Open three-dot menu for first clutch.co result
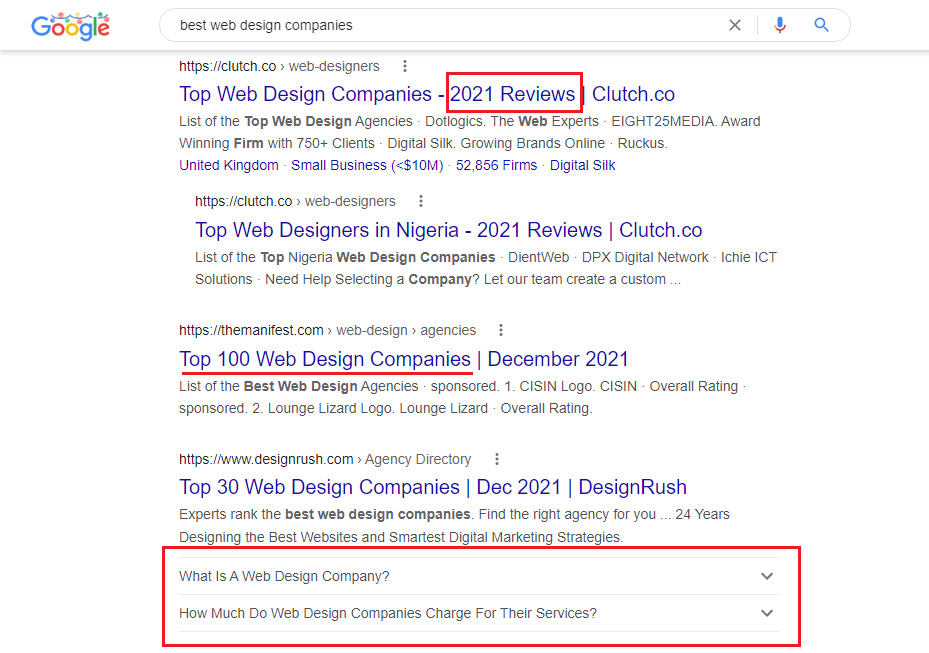The height and width of the screenshot is (653, 929). [x=405, y=66]
